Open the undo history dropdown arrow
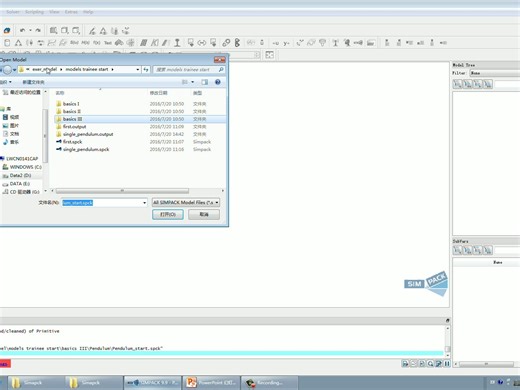 tap(30, 30)
